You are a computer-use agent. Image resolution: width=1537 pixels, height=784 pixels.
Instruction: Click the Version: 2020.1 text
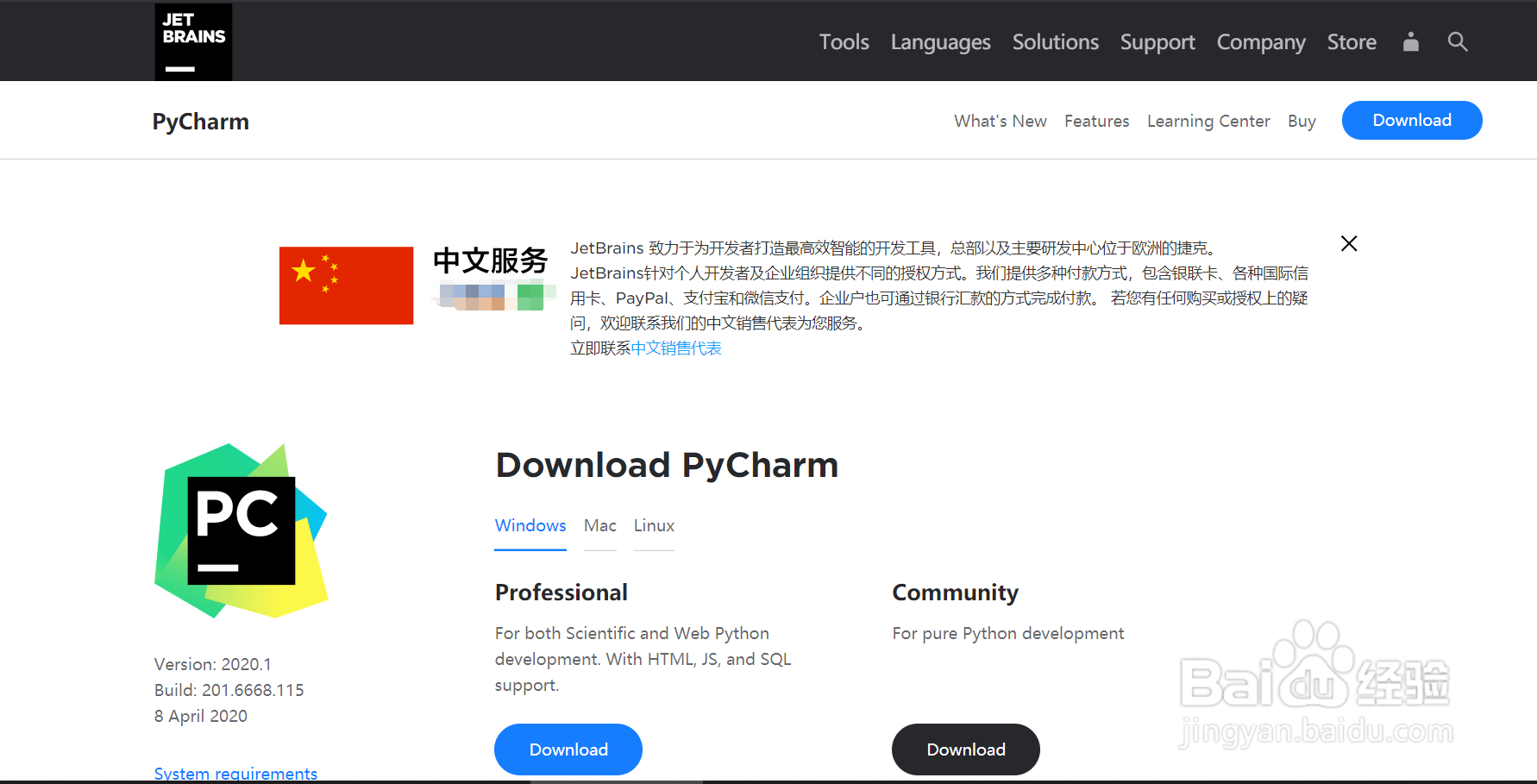click(213, 664)
